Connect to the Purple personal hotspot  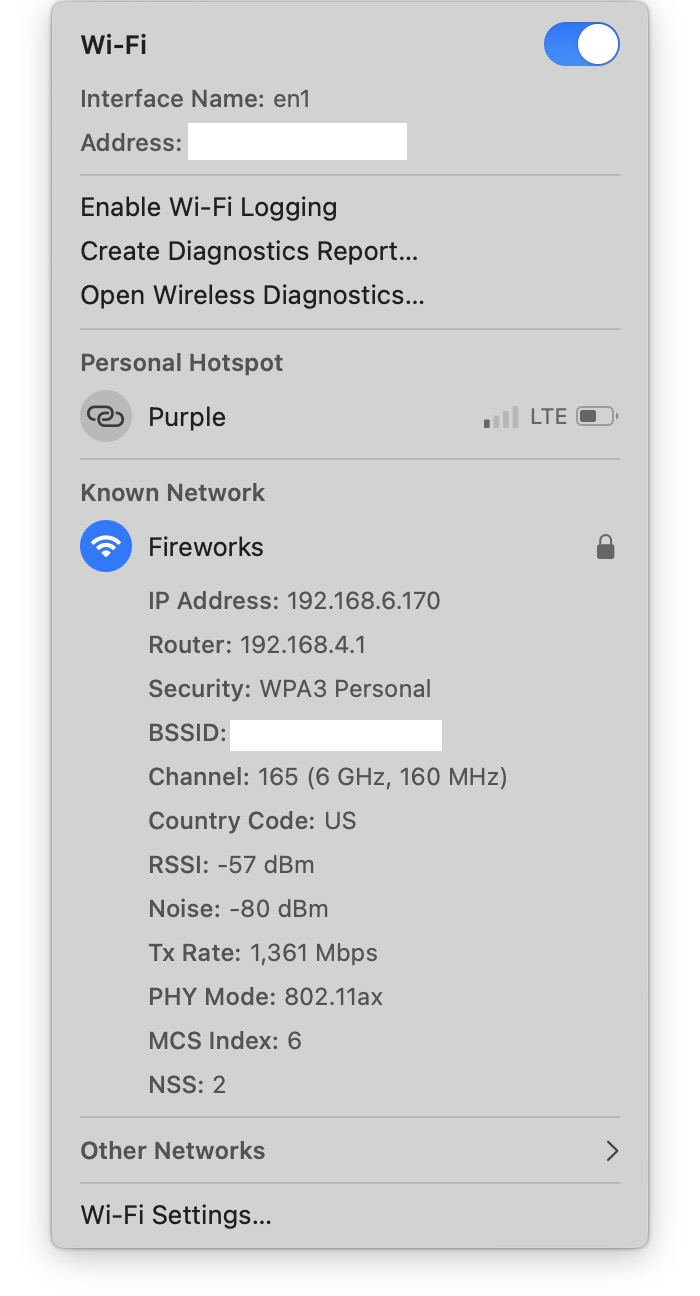[x=187, y=417]
